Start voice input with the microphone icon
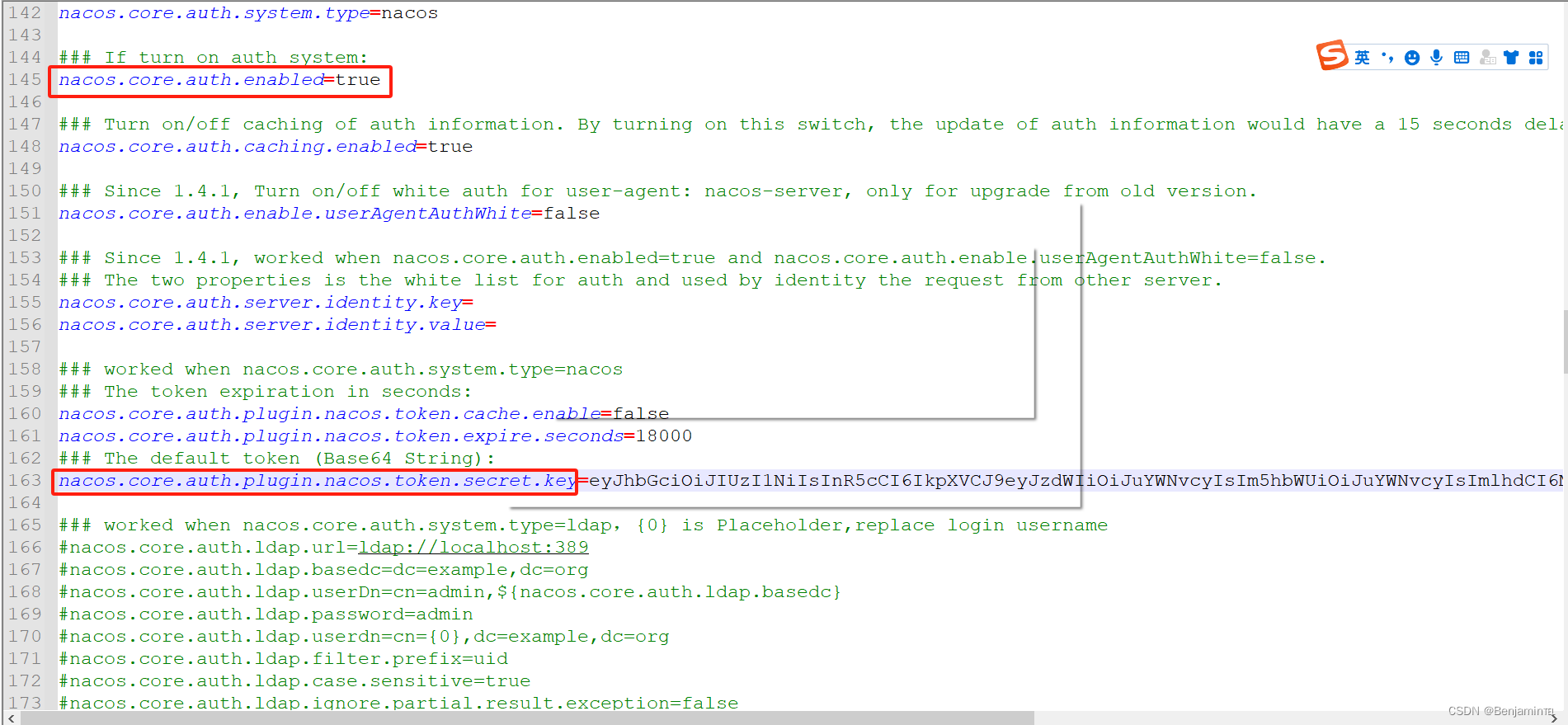1568x725 pixels. 1436,58
